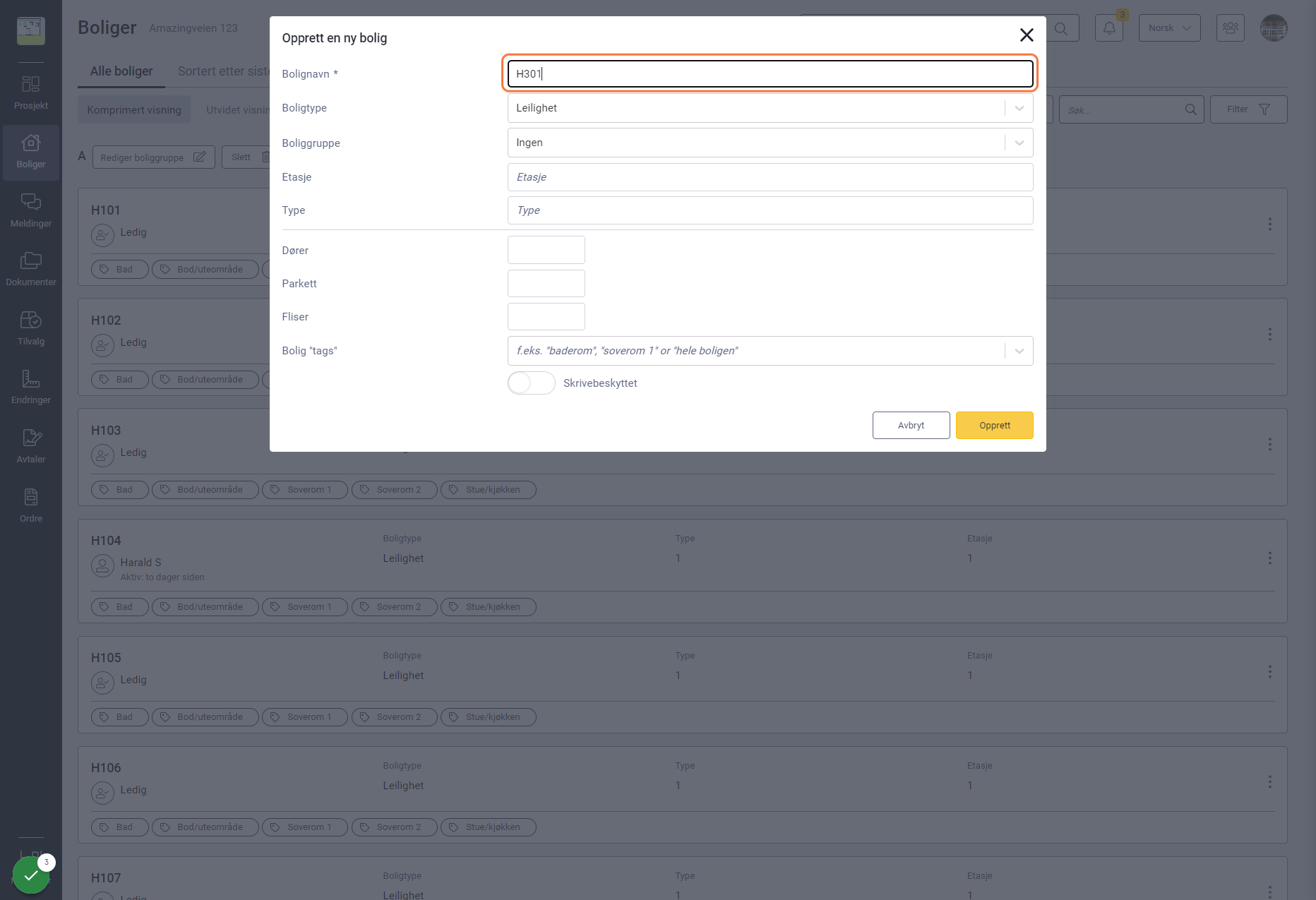
Task: Focus the Parkett input box
Action: point(546,284)
